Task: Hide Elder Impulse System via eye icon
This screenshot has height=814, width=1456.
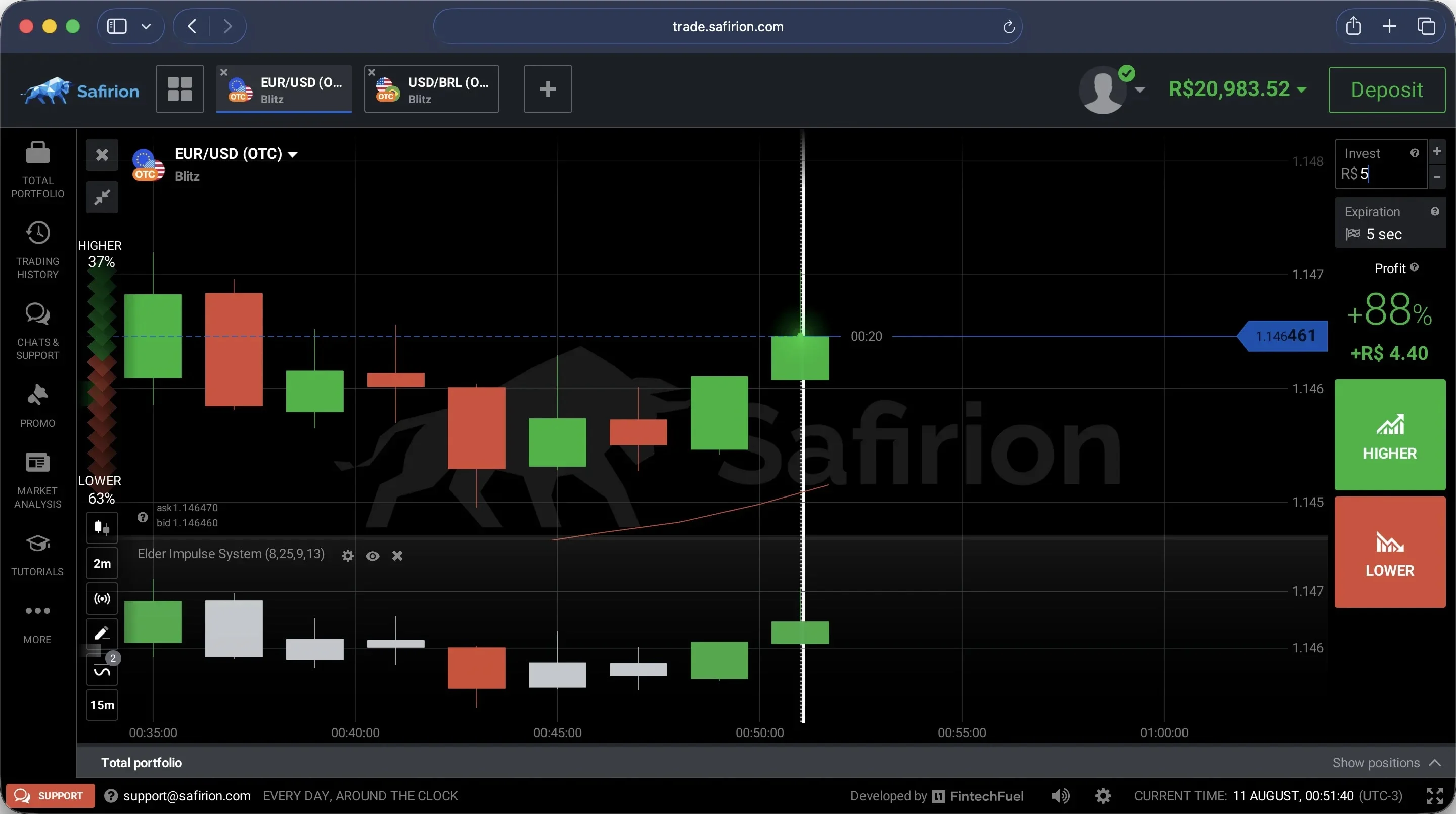Action: point(373,556)
